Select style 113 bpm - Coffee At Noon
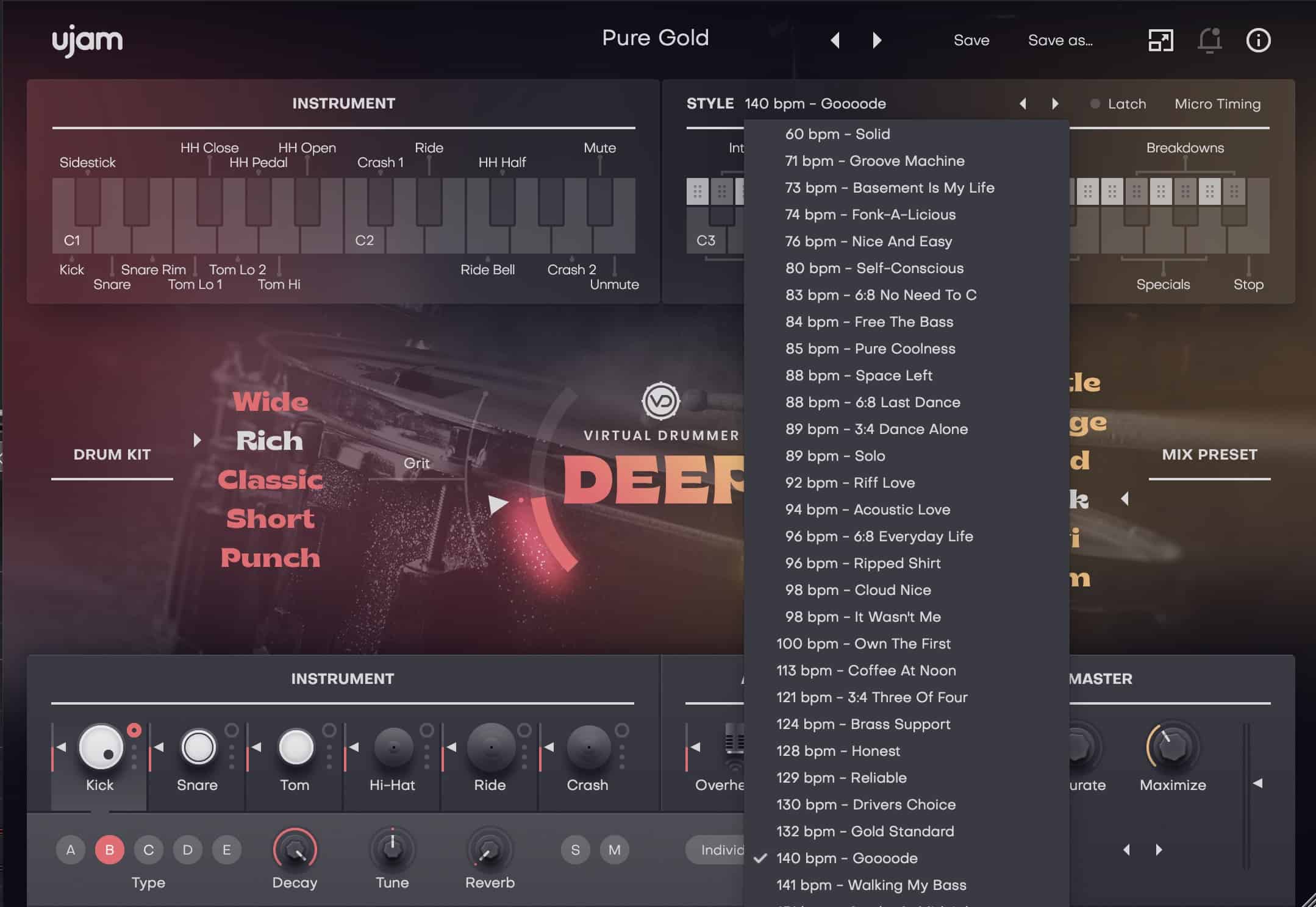Screen dimensions: 1316x907 coord(906,670)
